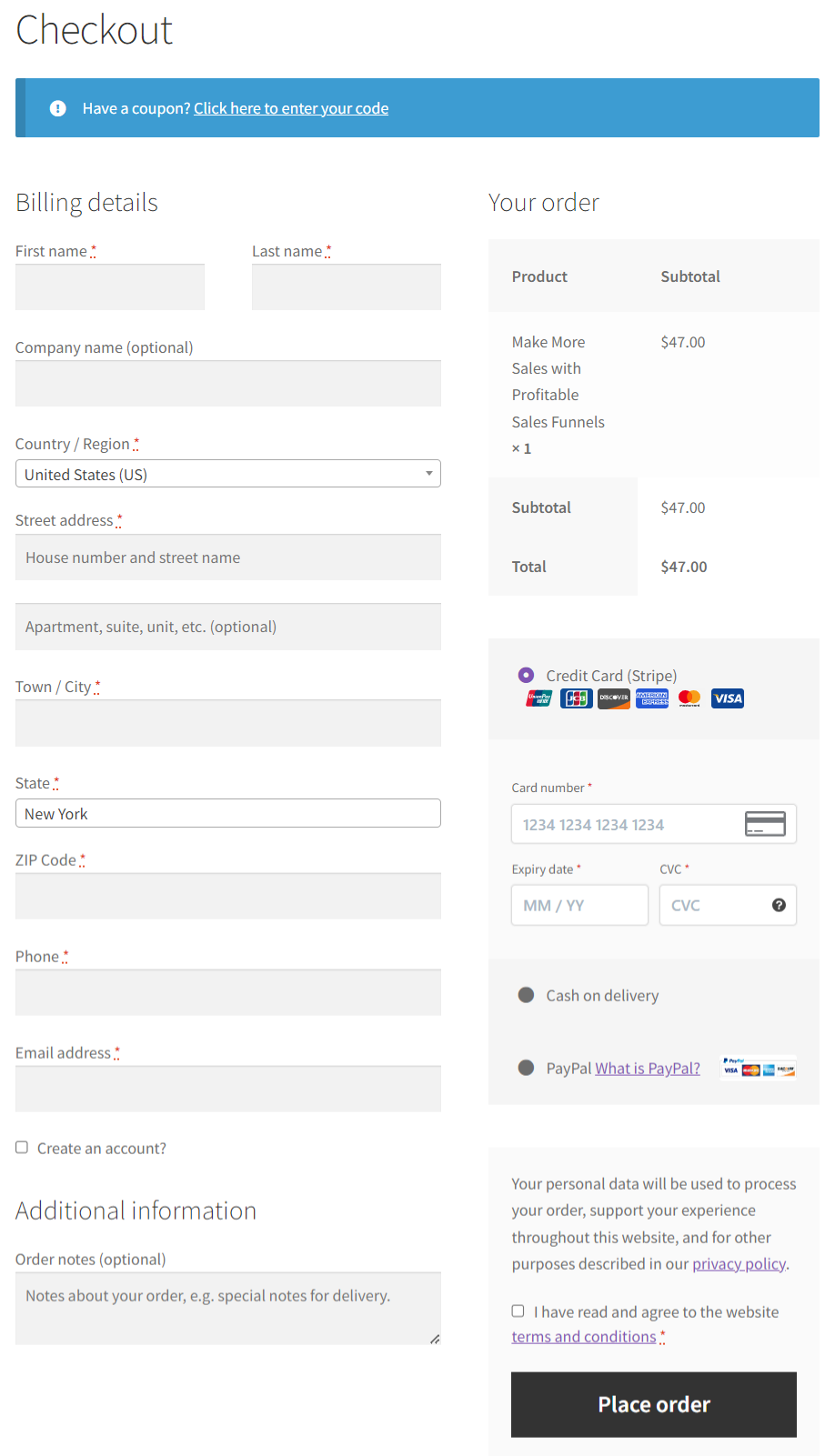Viewport: 835px width, 1456px height.
Task: Select the PayPal payment radio button
Action: tap(526, 1068)
